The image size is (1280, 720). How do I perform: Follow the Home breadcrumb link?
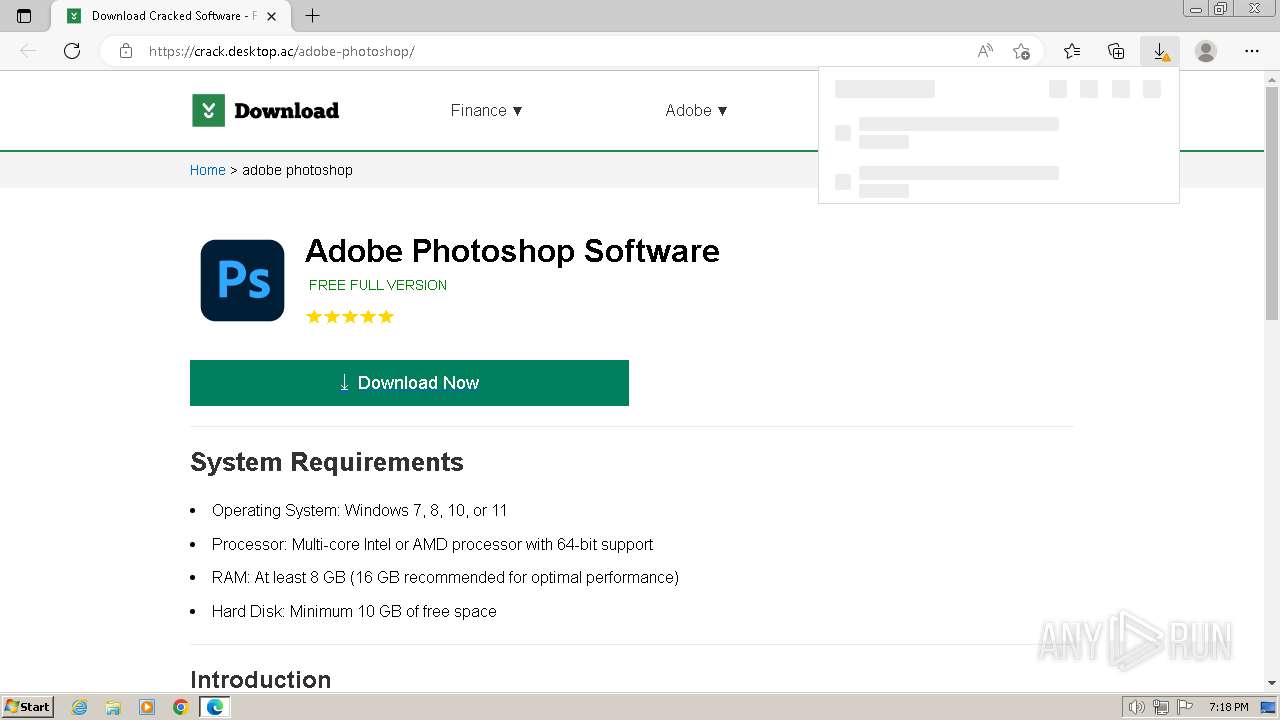208,170
